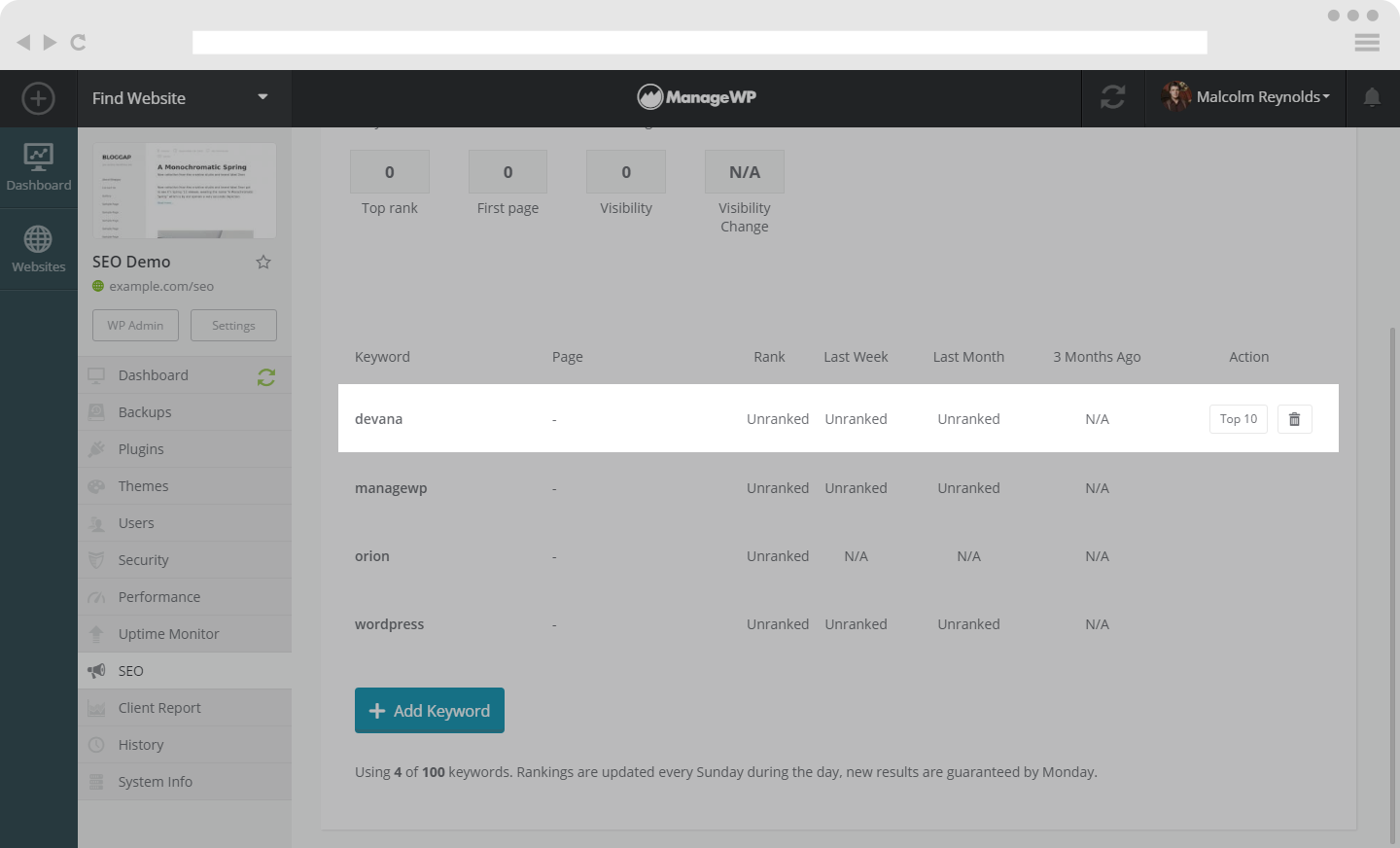Open Uptime Monitor section
Viewport: 1400px width, 848px height.
[x=185, y=634]
